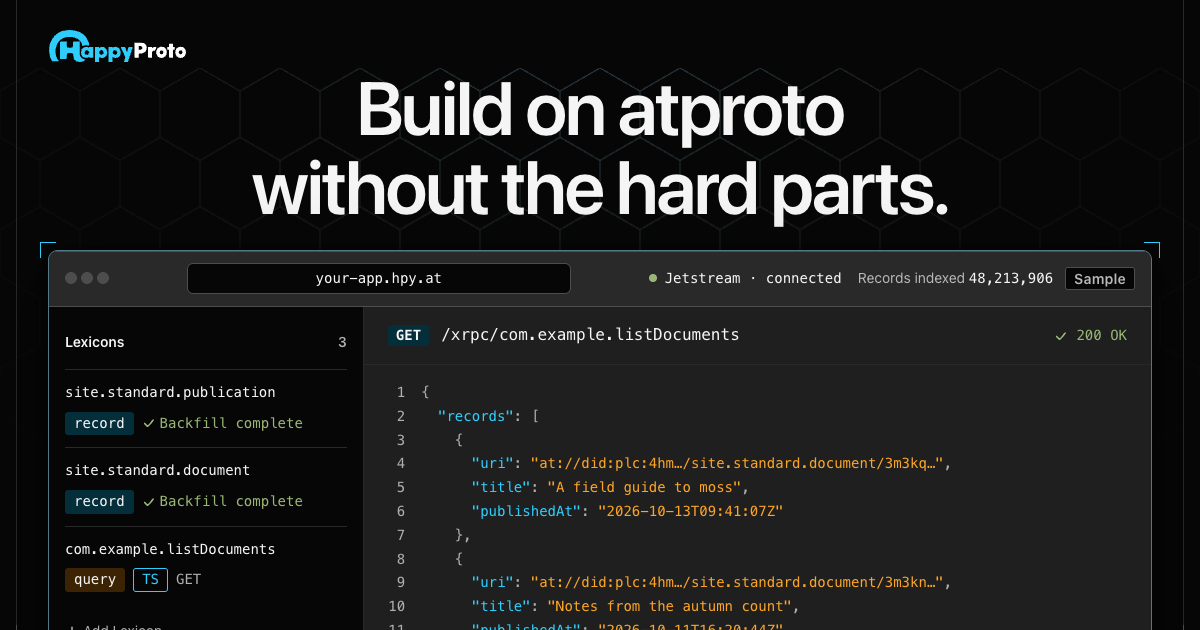The height and width of the screenshot is (630, 1200).
Task: Click the "Build on atproto" headline
Action: coord(600,110)
